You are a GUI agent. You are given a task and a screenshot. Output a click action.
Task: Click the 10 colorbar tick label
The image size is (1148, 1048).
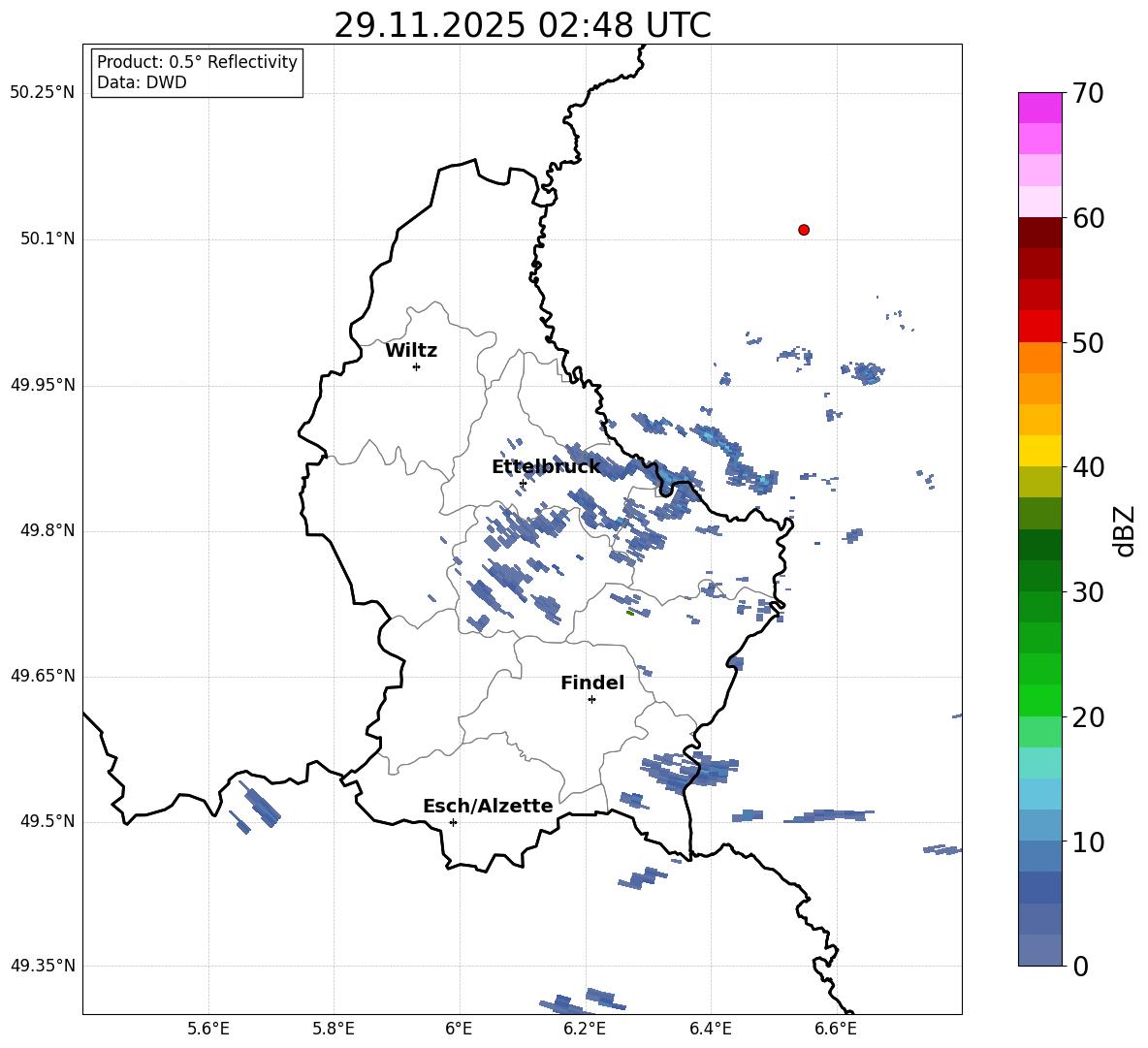tap(1088, 842)
